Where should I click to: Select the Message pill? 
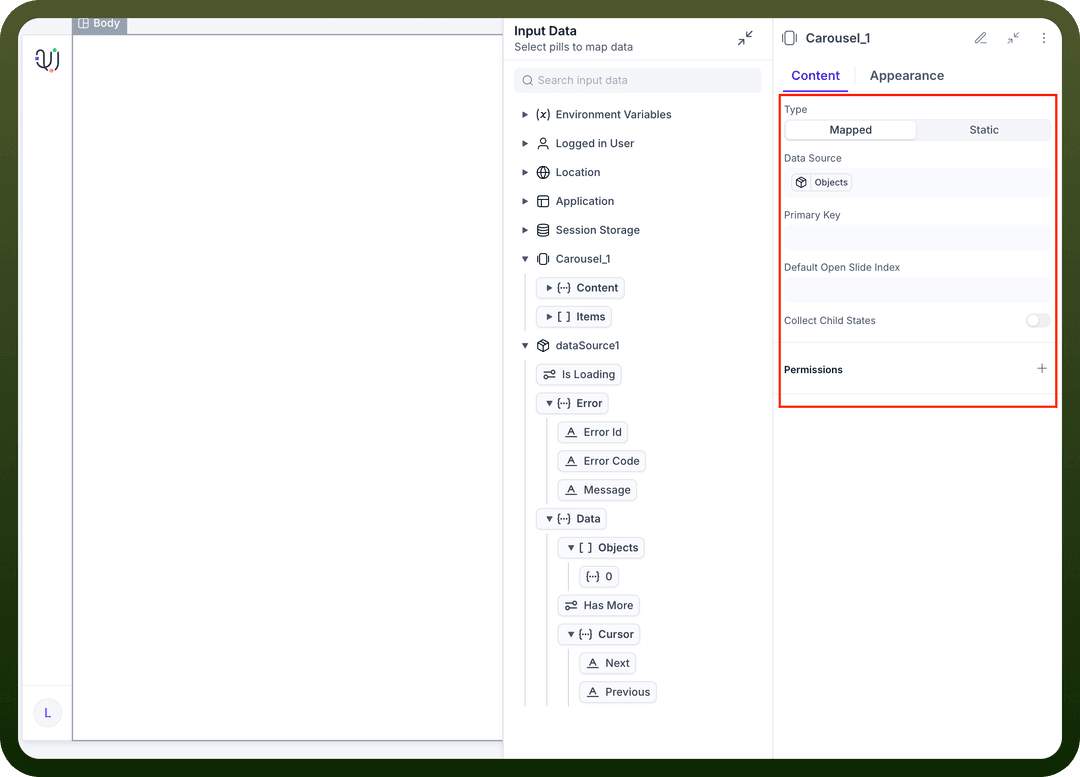click(x=597, y=490)
